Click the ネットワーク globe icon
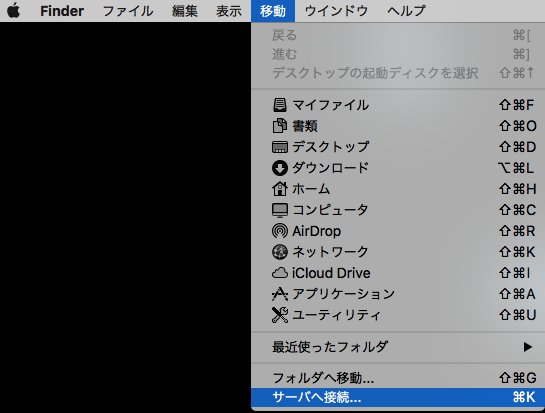The height and width of the screenshot is (413, 545). click(280, 252)
